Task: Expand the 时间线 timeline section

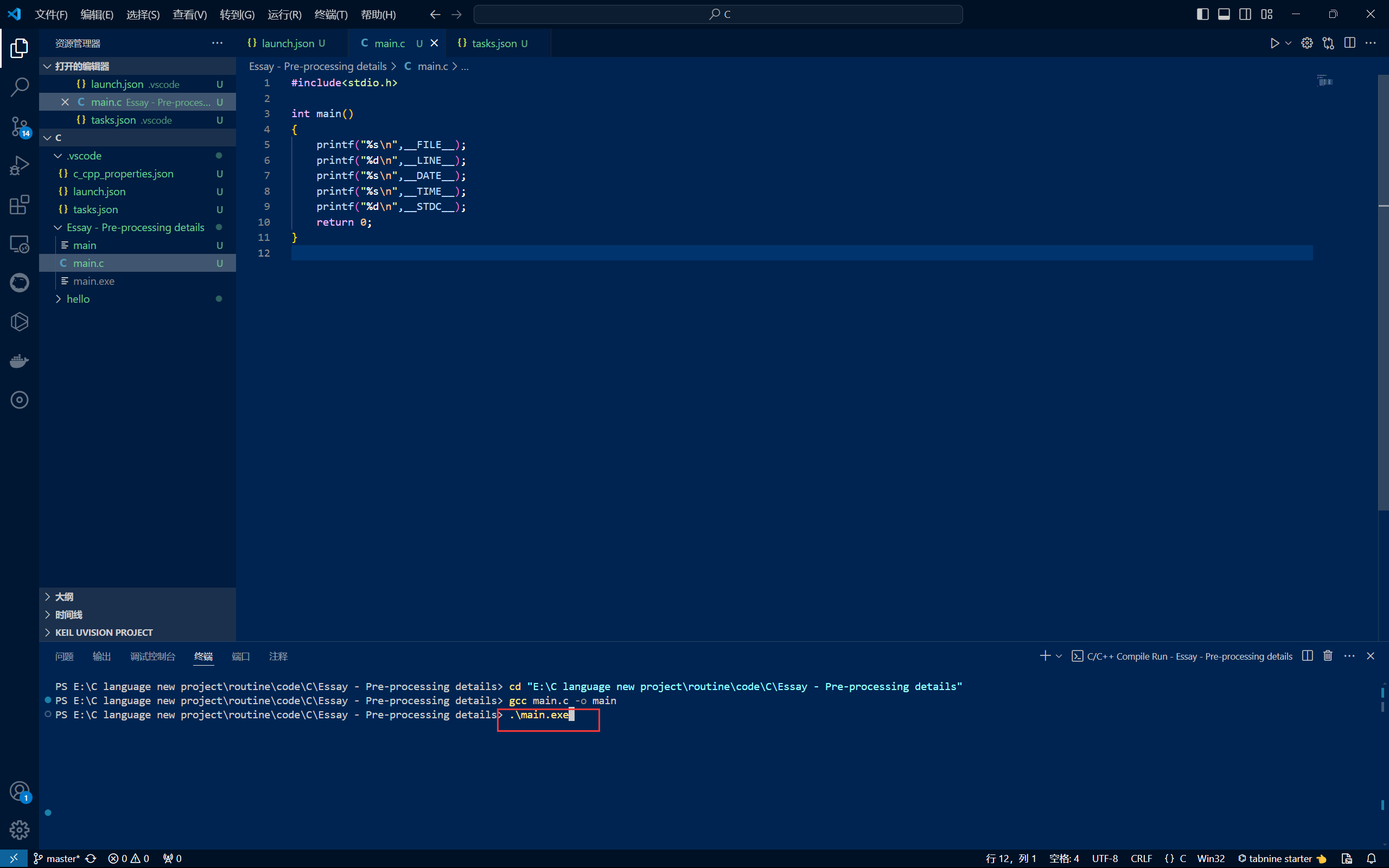Action: [137, 614]
